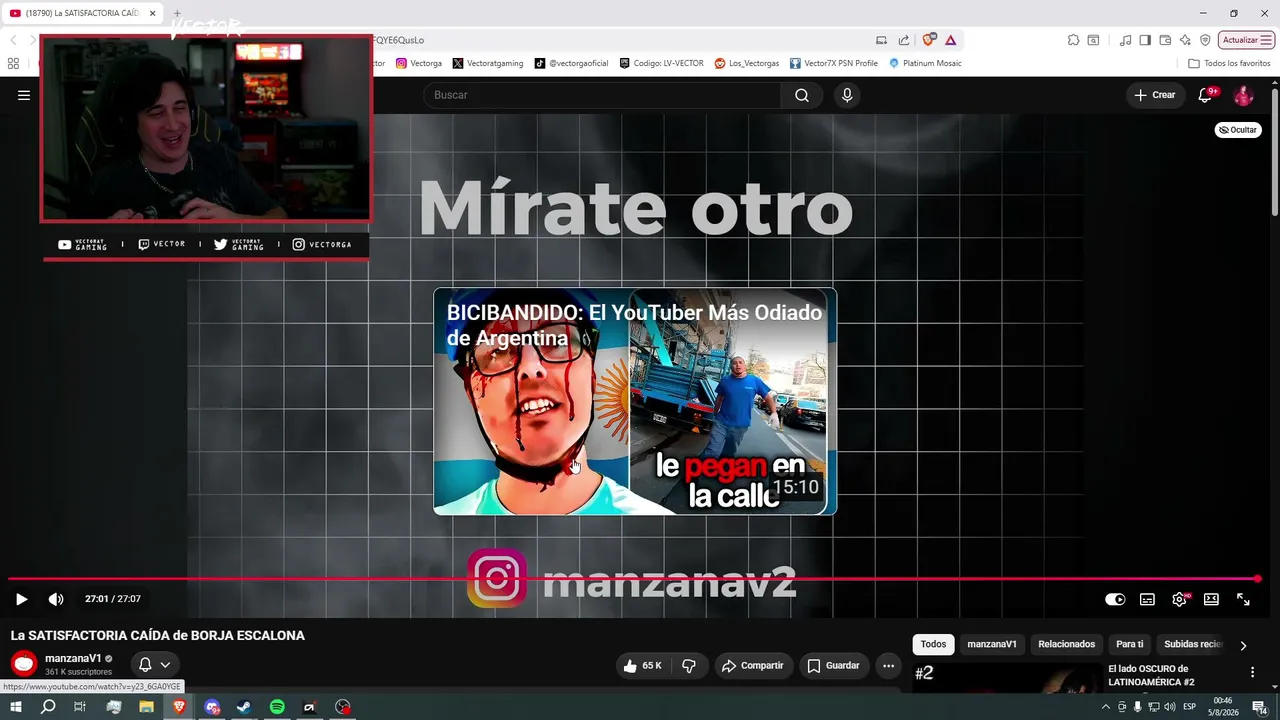The height and width of the screenshot is (720, 1280).
Task: Focus the Buscar search field
Action: coord(602,95)
